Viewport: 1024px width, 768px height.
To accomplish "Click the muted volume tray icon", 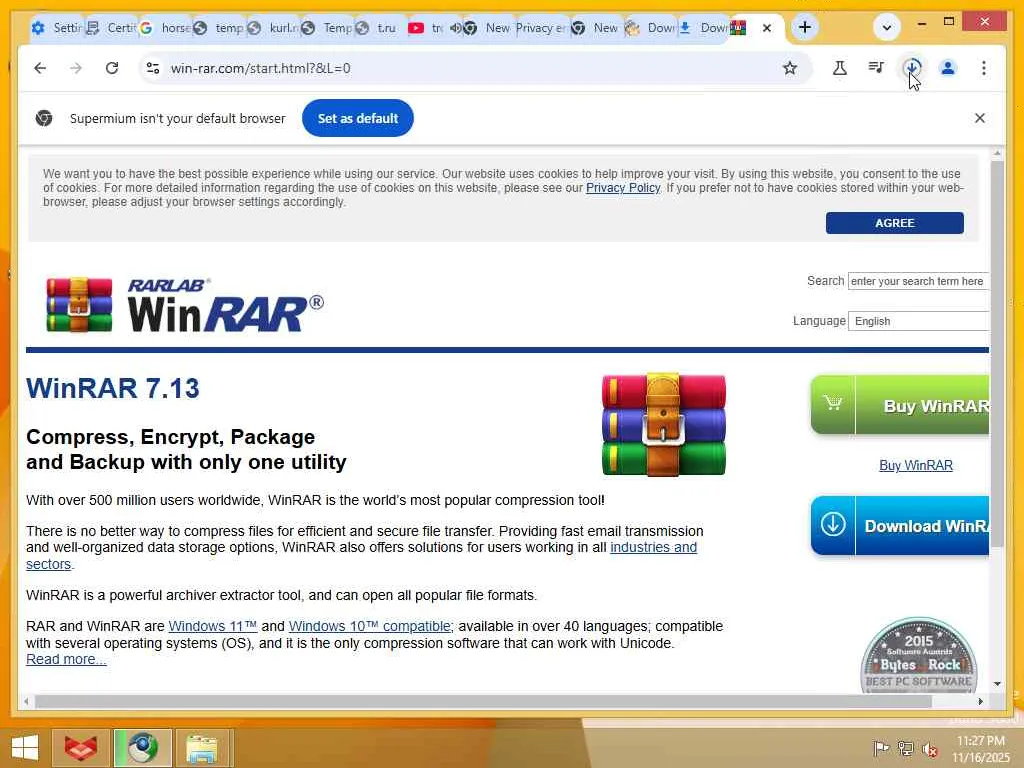I will (930, 748).
